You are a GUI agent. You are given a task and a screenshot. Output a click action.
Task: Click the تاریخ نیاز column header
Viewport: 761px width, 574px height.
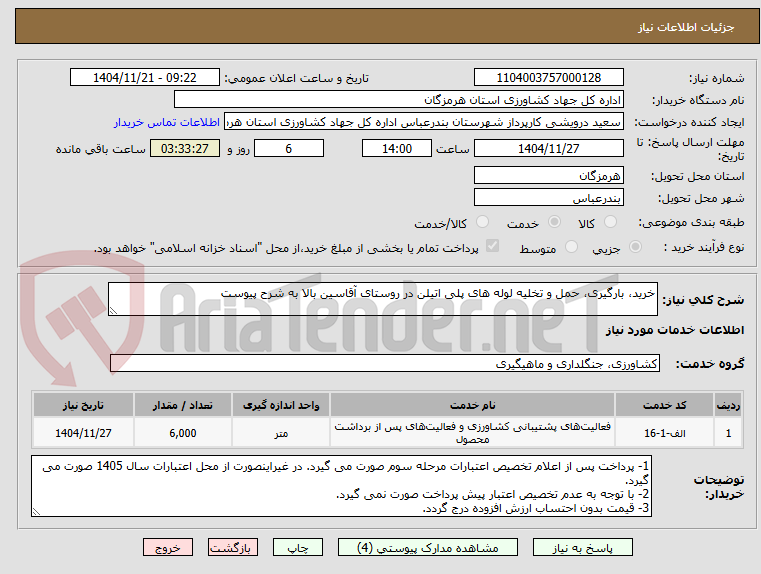83,405
